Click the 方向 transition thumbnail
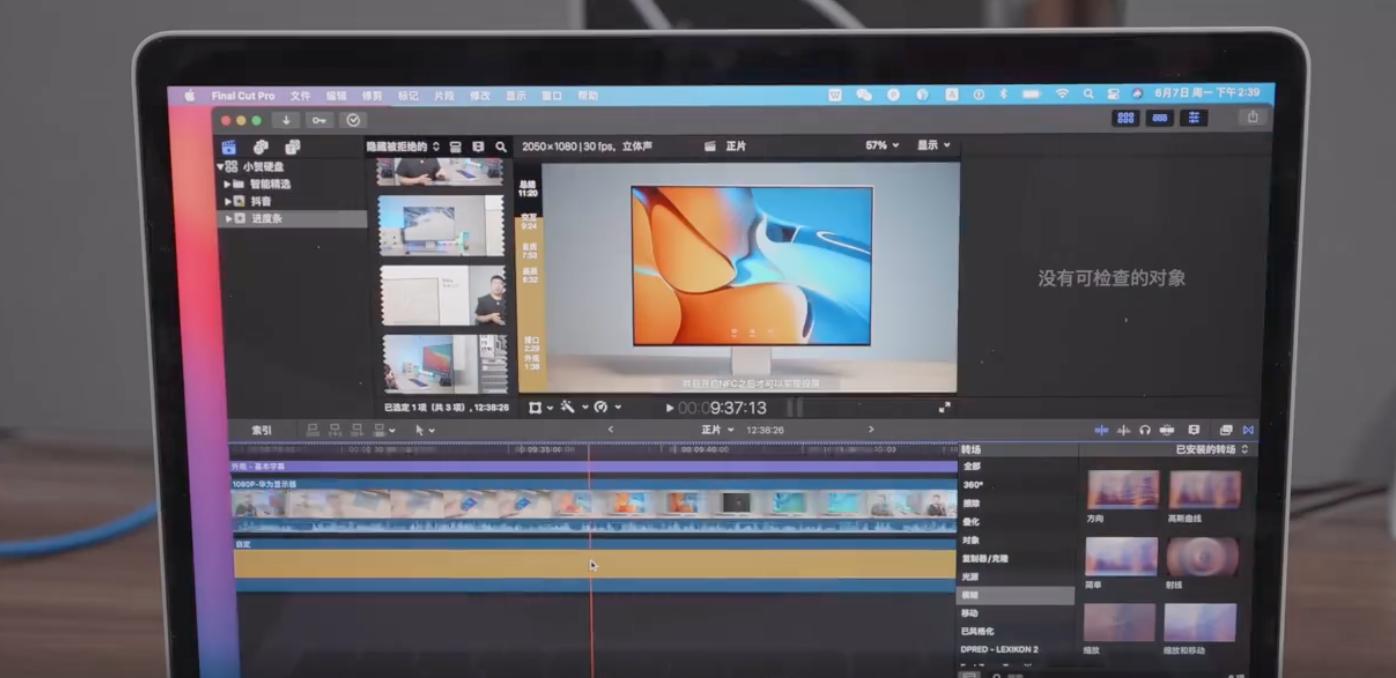The width and height of the screenshot is (1396, 678). [1121, 490]
